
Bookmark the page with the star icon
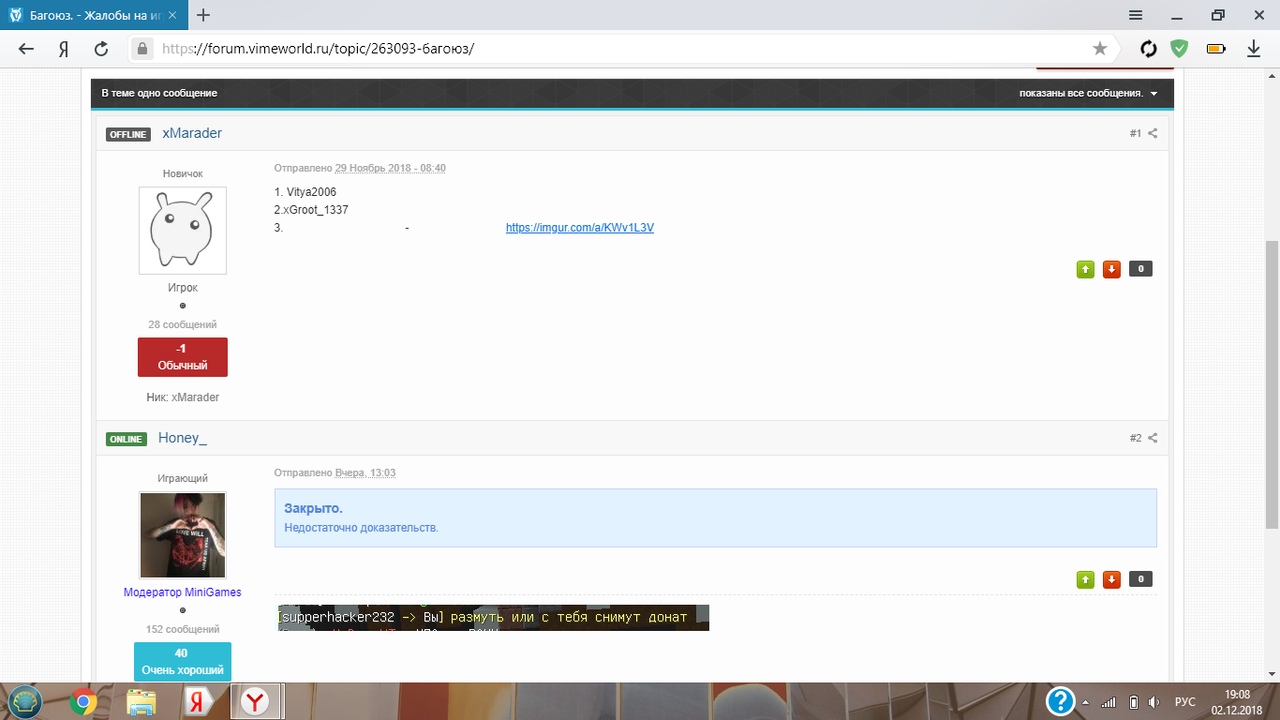point(1100,48)
